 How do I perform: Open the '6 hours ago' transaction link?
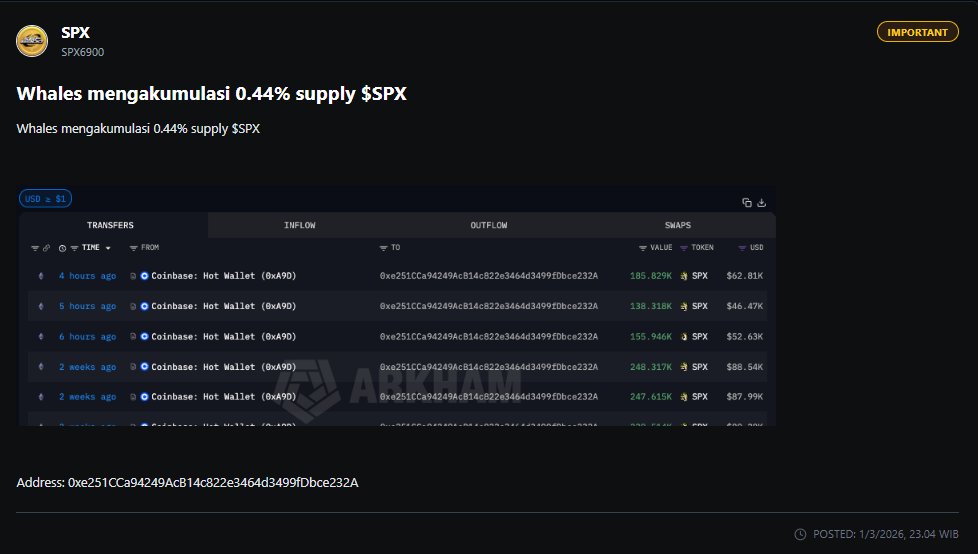(x=87, y=336)
